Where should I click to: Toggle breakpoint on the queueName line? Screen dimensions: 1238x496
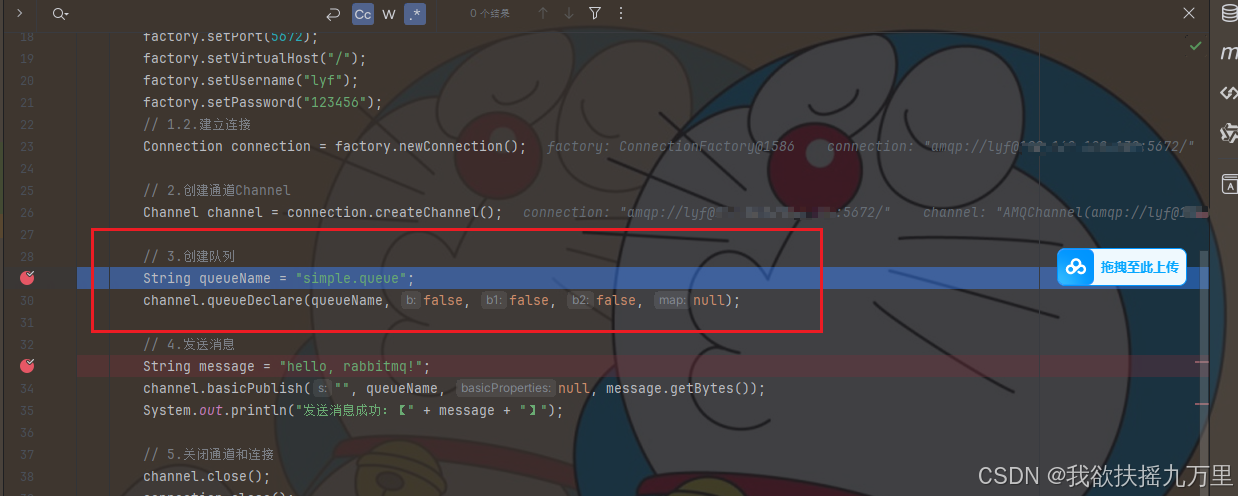(27, 278)
